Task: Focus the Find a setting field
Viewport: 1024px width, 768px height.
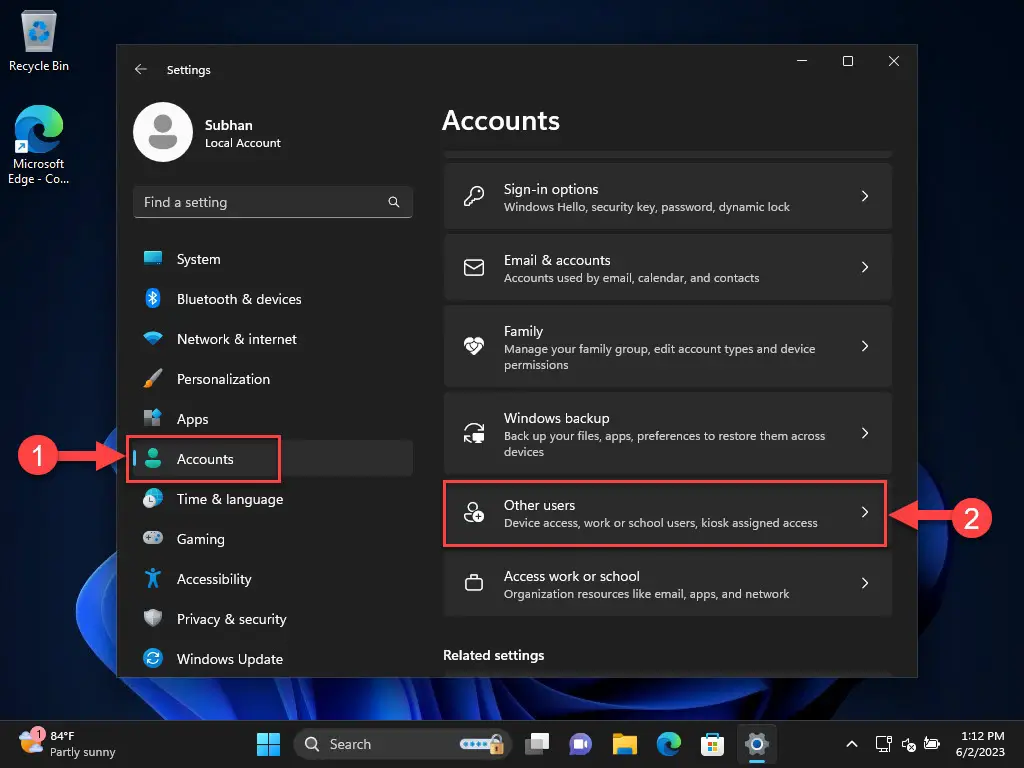Action: (x=272, y=202)
